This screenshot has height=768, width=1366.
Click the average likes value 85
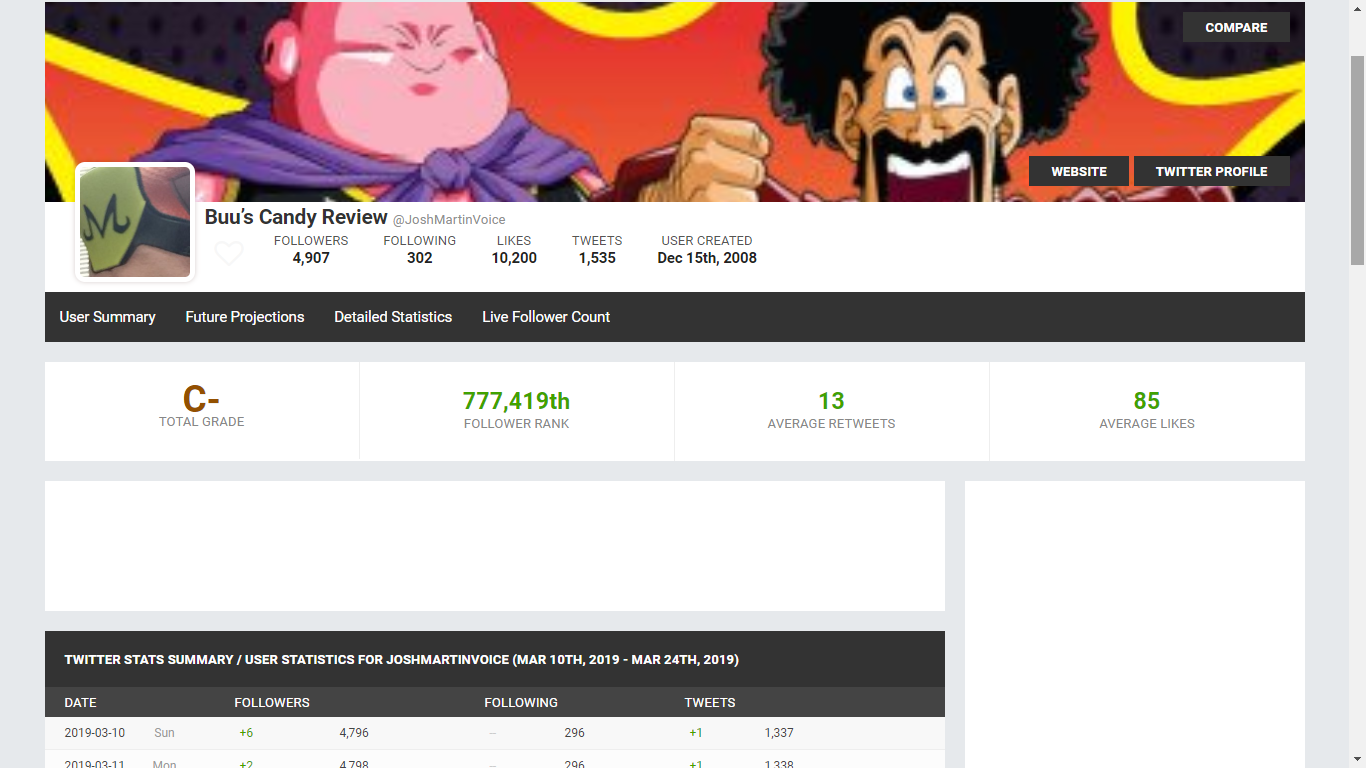tap(1147, 401)
